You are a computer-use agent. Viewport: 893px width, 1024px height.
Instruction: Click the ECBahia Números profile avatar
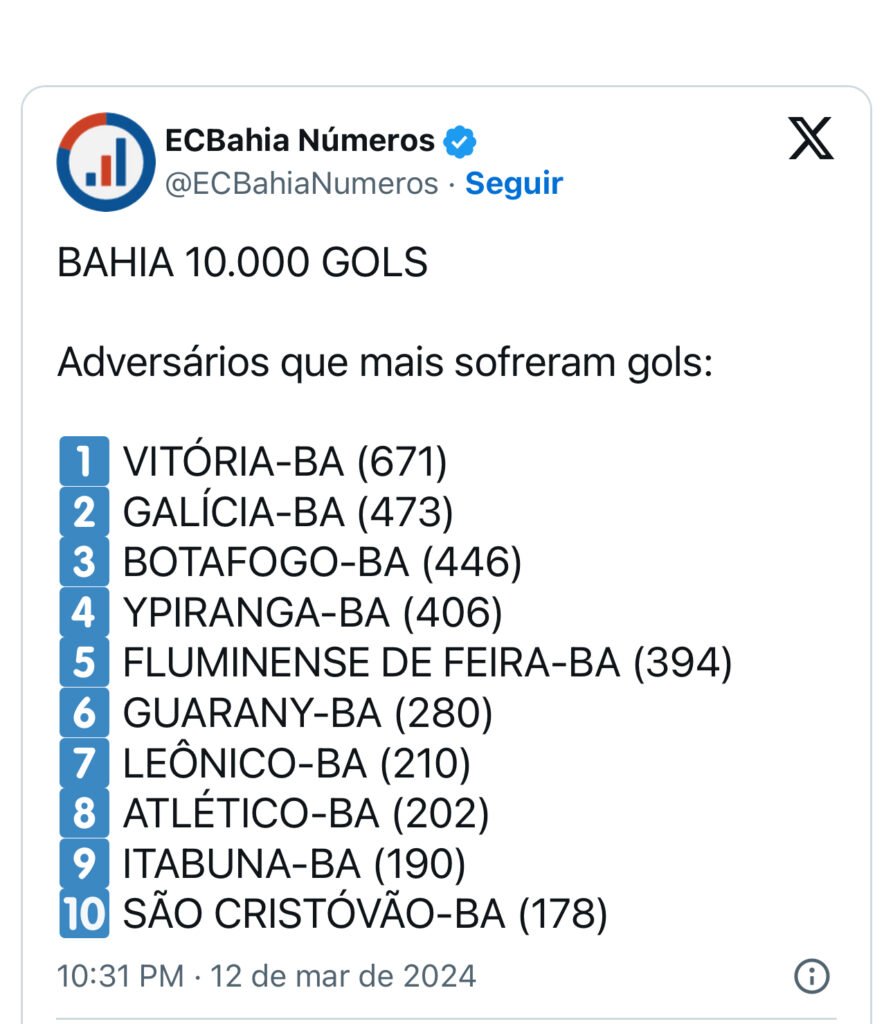coord(106,161)
